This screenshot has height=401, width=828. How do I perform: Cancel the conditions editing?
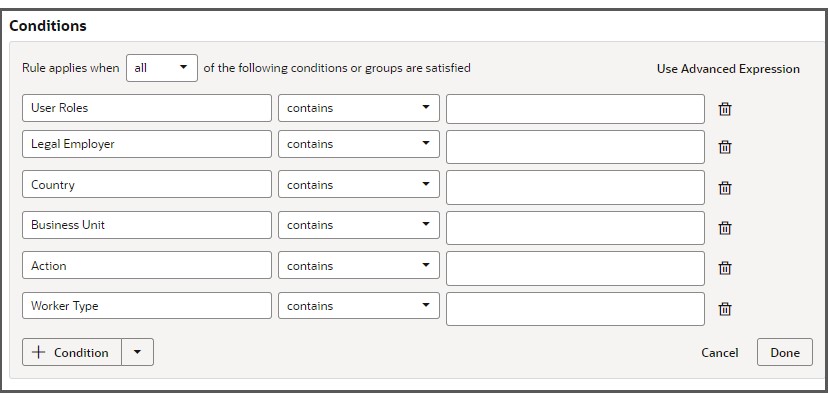(719, 352)
